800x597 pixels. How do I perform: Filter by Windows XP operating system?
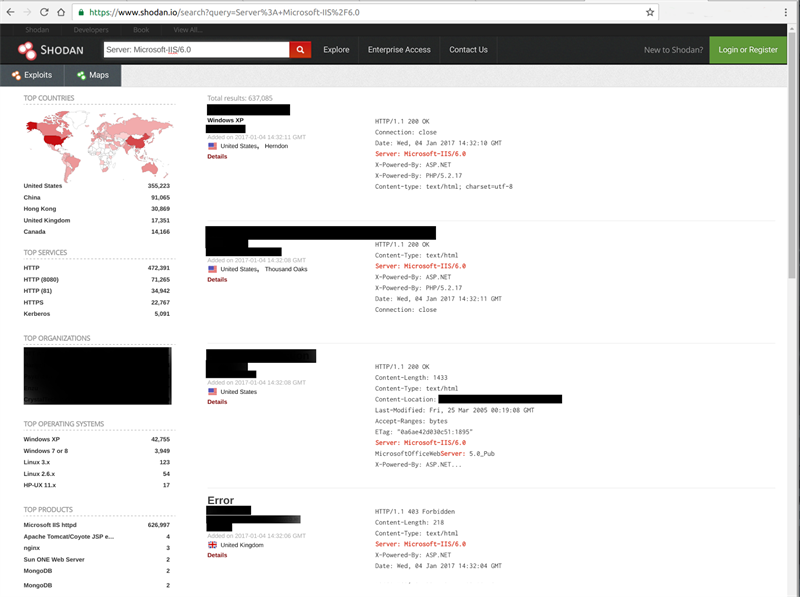pos(41,439)
